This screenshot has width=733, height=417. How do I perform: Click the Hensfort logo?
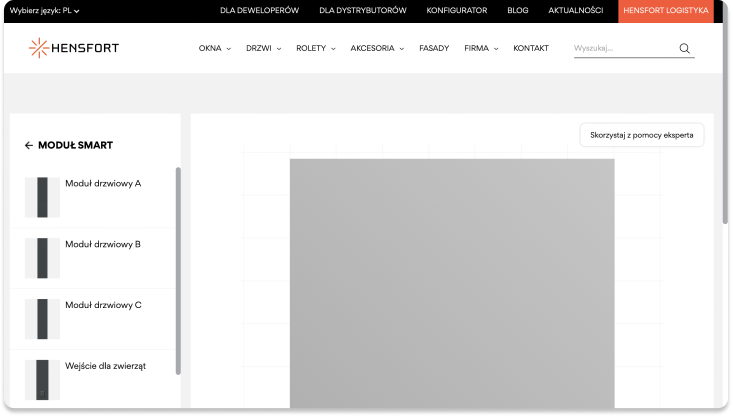click(x=73, y=48)
